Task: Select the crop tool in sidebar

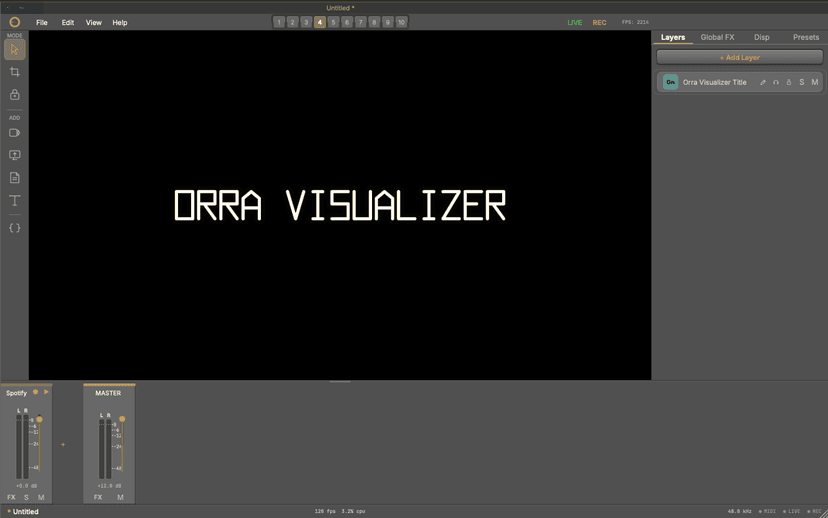Action: [14, 72]
